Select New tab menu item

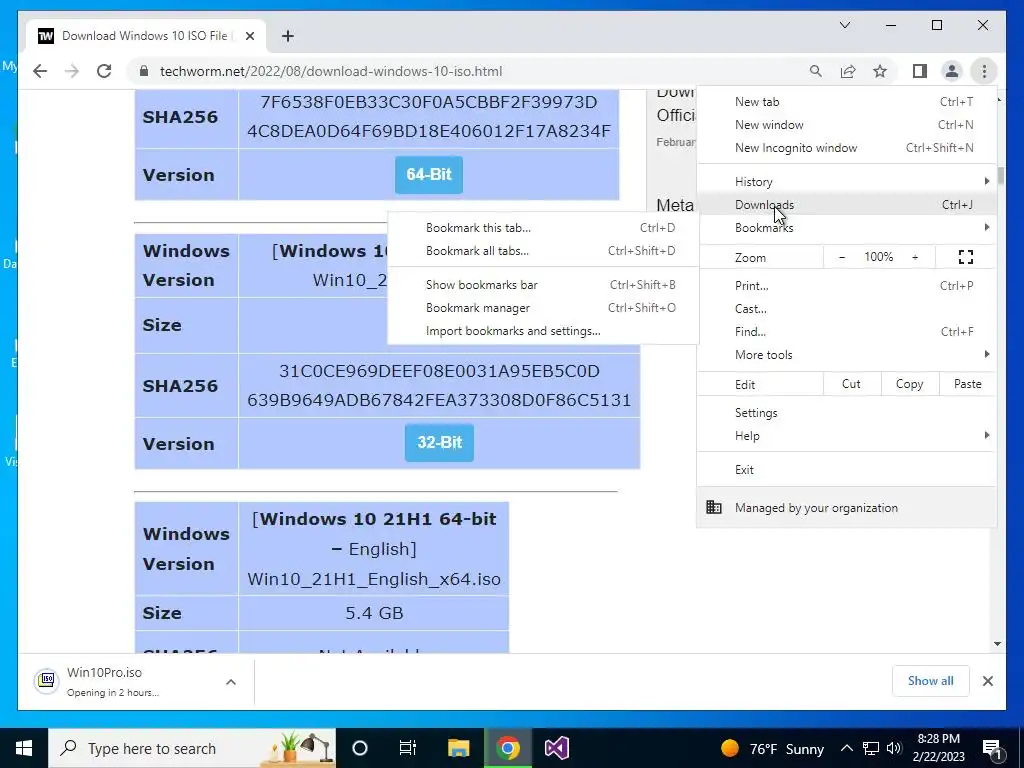click(x=847, y=102)
